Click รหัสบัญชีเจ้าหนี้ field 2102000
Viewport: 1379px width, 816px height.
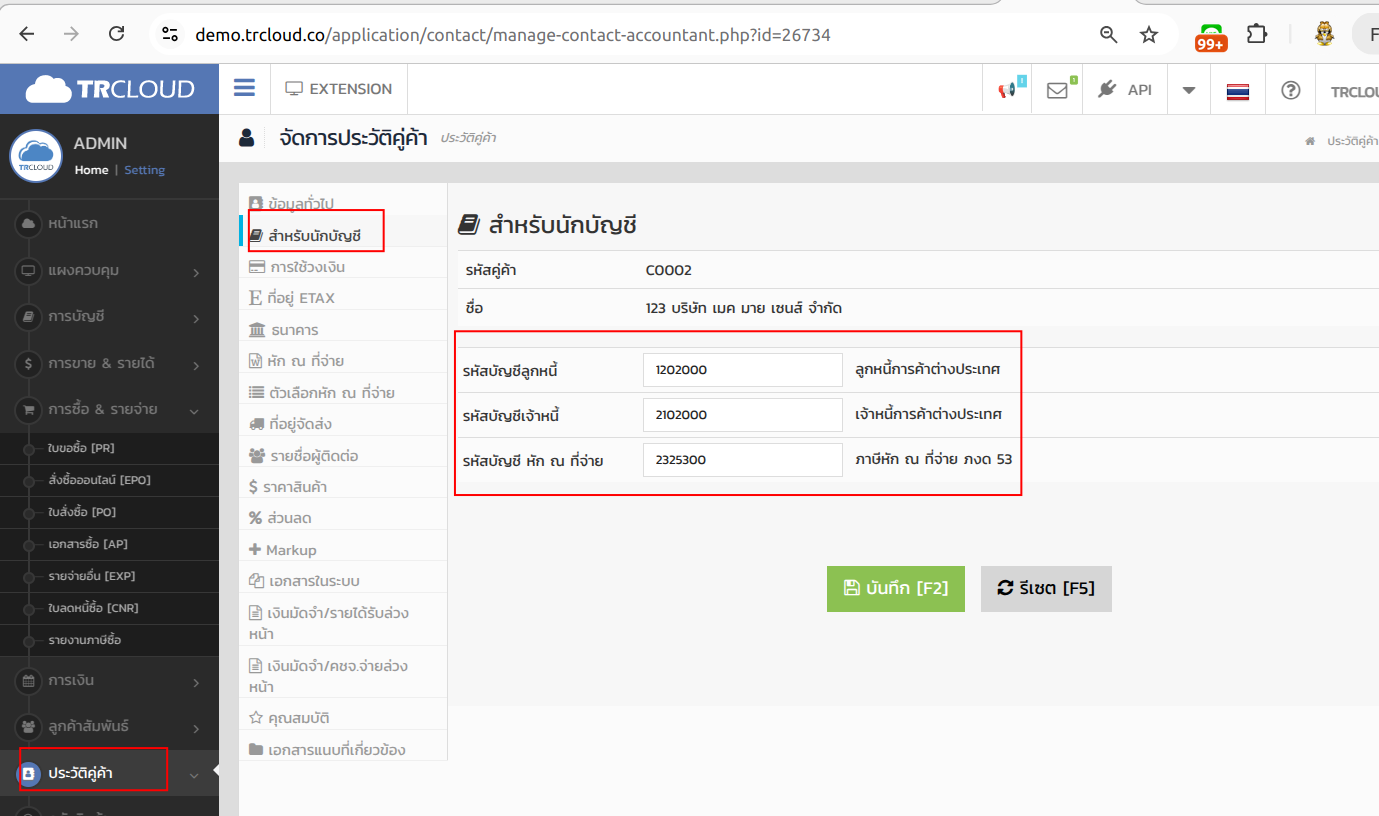[742, 415]
